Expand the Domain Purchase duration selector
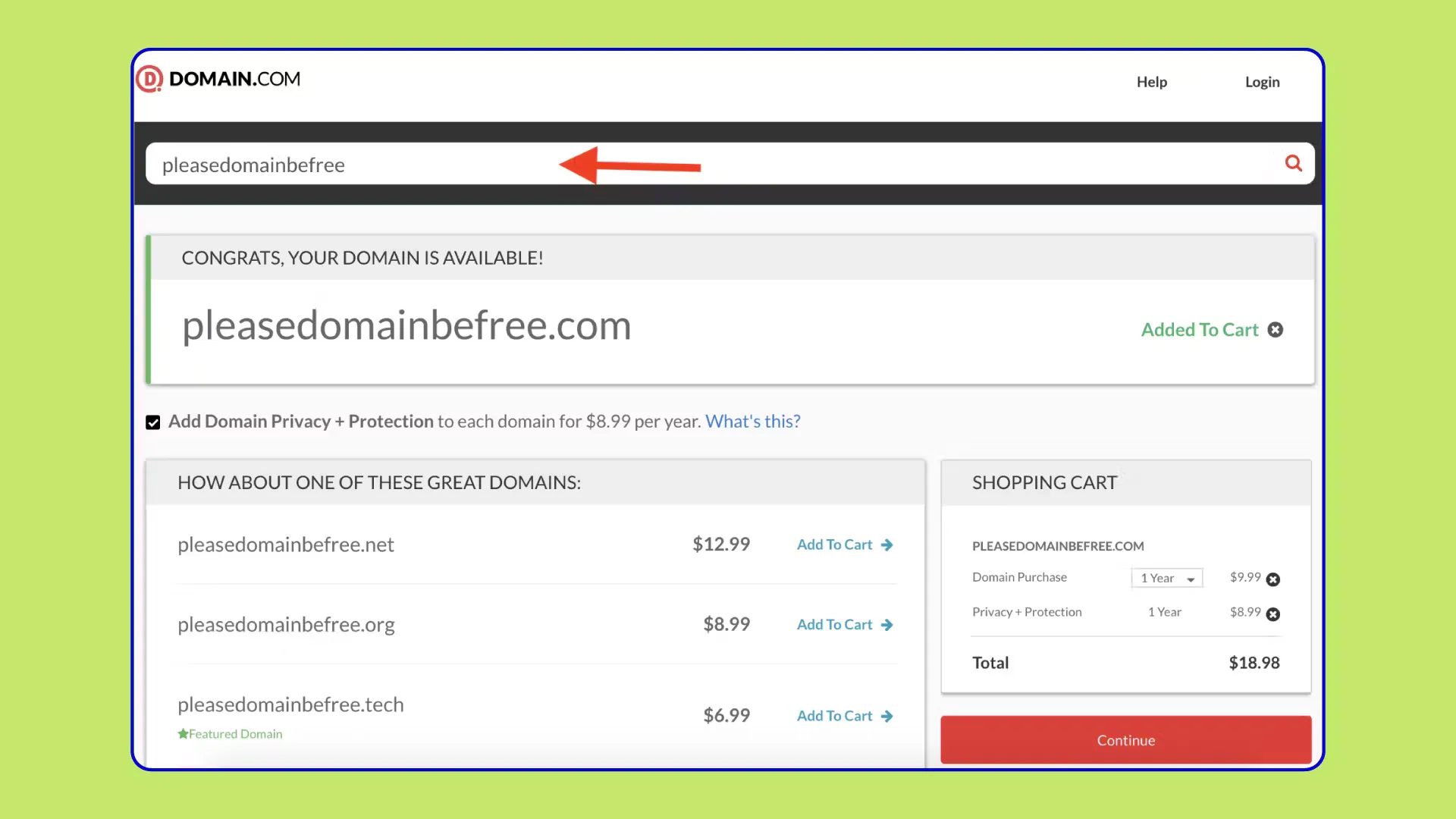 tap(1166, 578)
